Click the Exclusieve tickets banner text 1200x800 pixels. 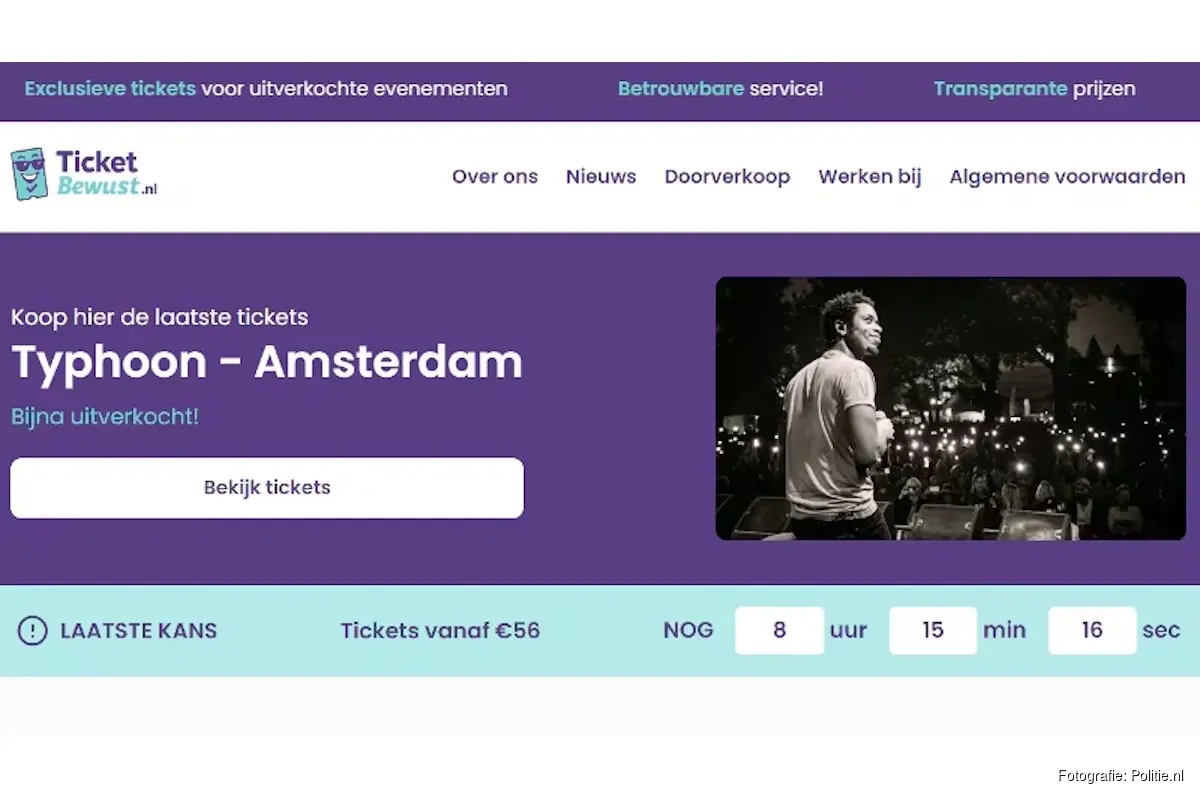click(266, 88)
